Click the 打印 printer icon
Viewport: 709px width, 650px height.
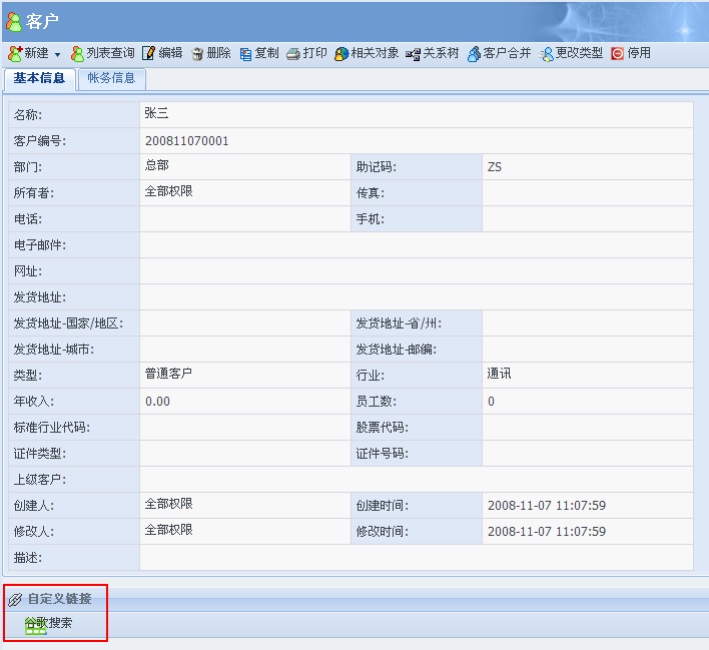coord(293,54)
